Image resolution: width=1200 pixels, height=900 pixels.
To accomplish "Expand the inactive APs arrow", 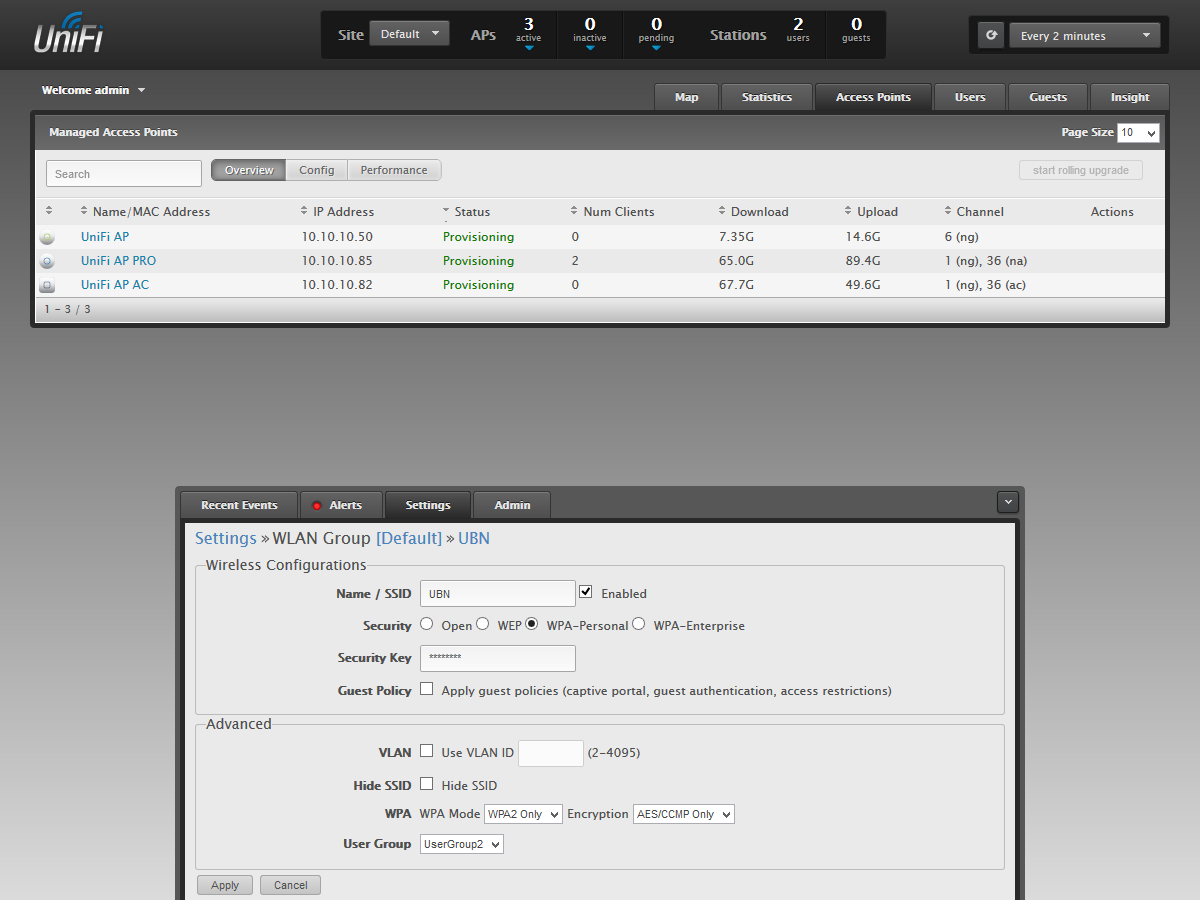I will (590, 47).
